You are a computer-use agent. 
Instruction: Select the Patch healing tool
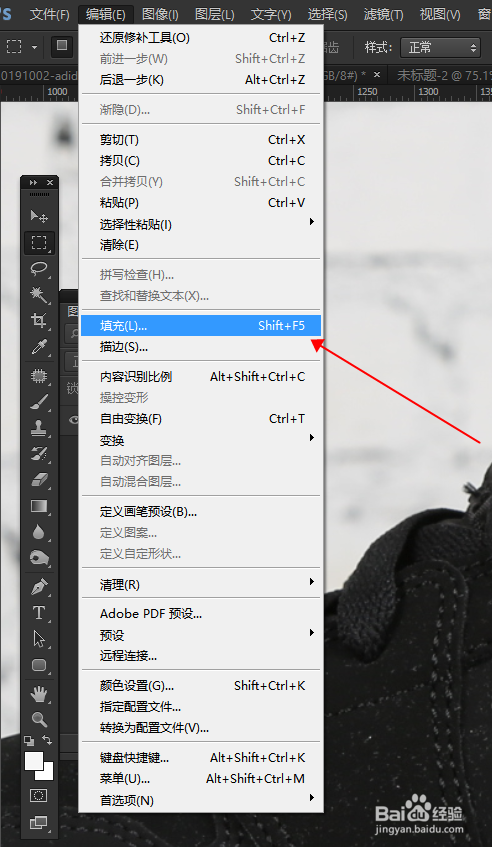39,376
